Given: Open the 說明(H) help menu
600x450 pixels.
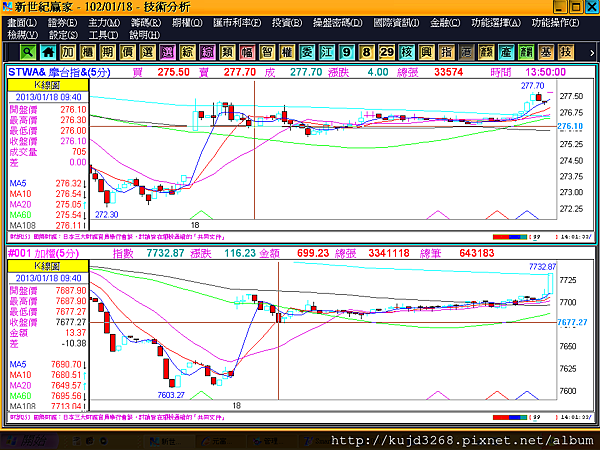Looking at the screenshot, I should coord(144,35).
